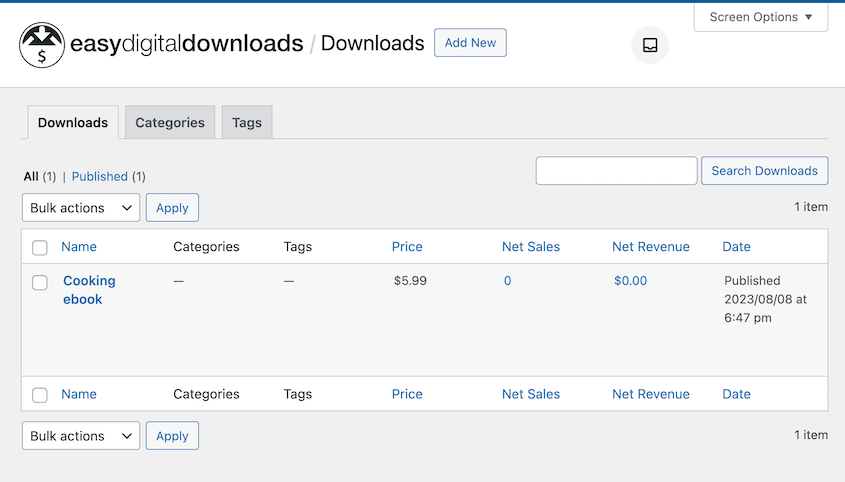This screenshot has height=482, width=845.
Task: Sort by Net Revenue in table footer
Action: pyautogui.click(x=650, y=394)
